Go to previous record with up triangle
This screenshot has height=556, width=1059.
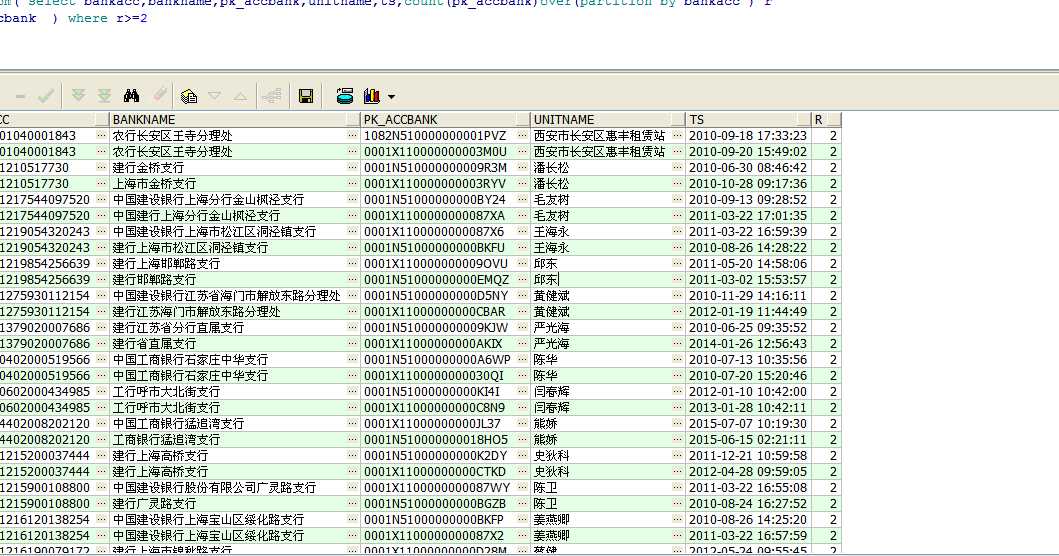pyautogui.click(x=240, y=97)
